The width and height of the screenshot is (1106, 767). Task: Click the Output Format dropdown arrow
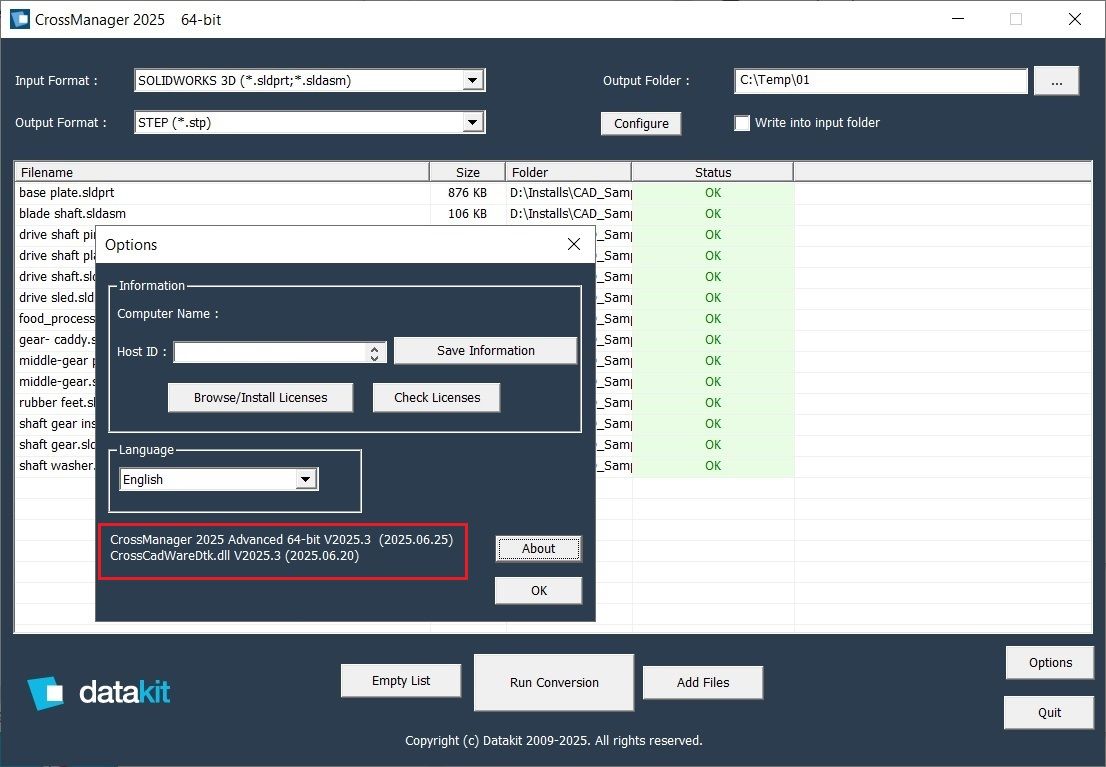tap(471, 123)
